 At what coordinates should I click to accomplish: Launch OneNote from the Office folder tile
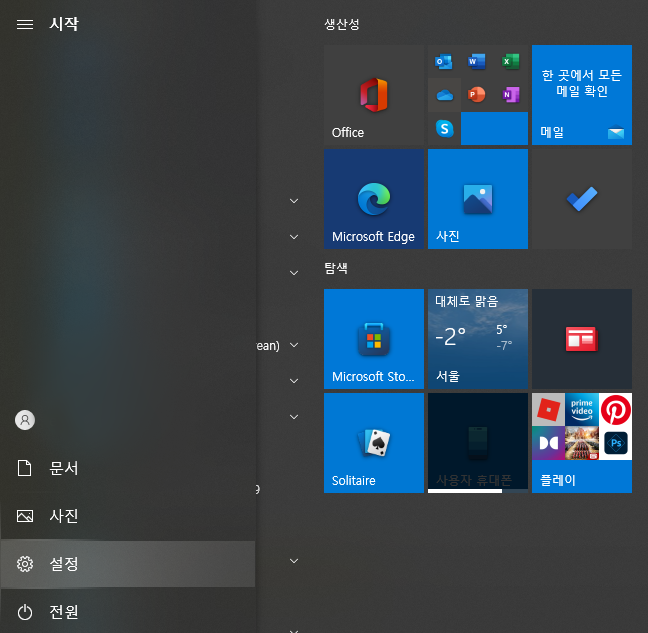pos(511,95)
